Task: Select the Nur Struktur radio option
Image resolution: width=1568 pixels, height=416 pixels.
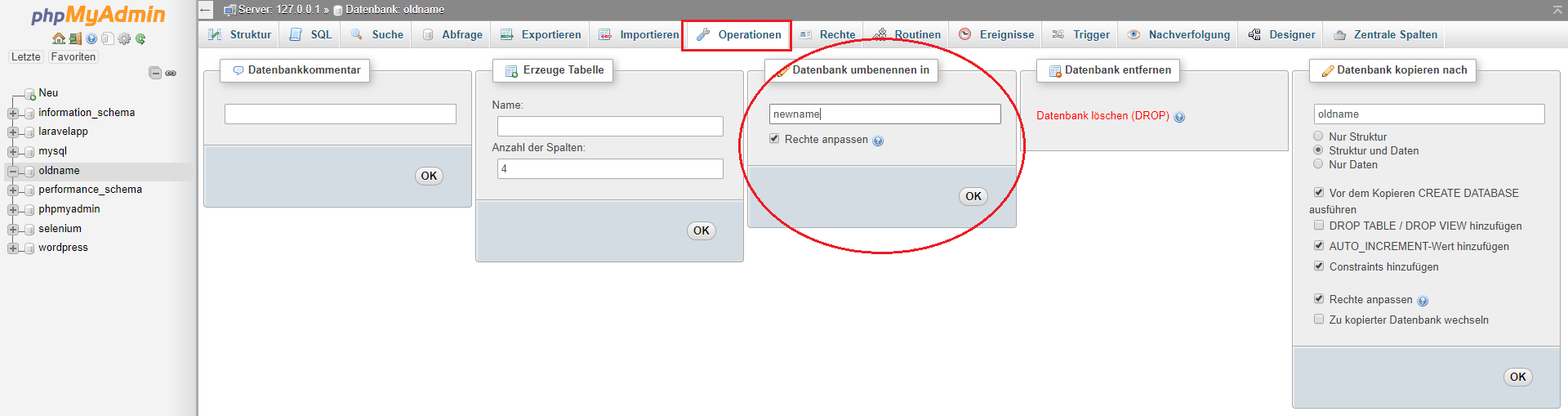Action: click(x=1318, y=136)
